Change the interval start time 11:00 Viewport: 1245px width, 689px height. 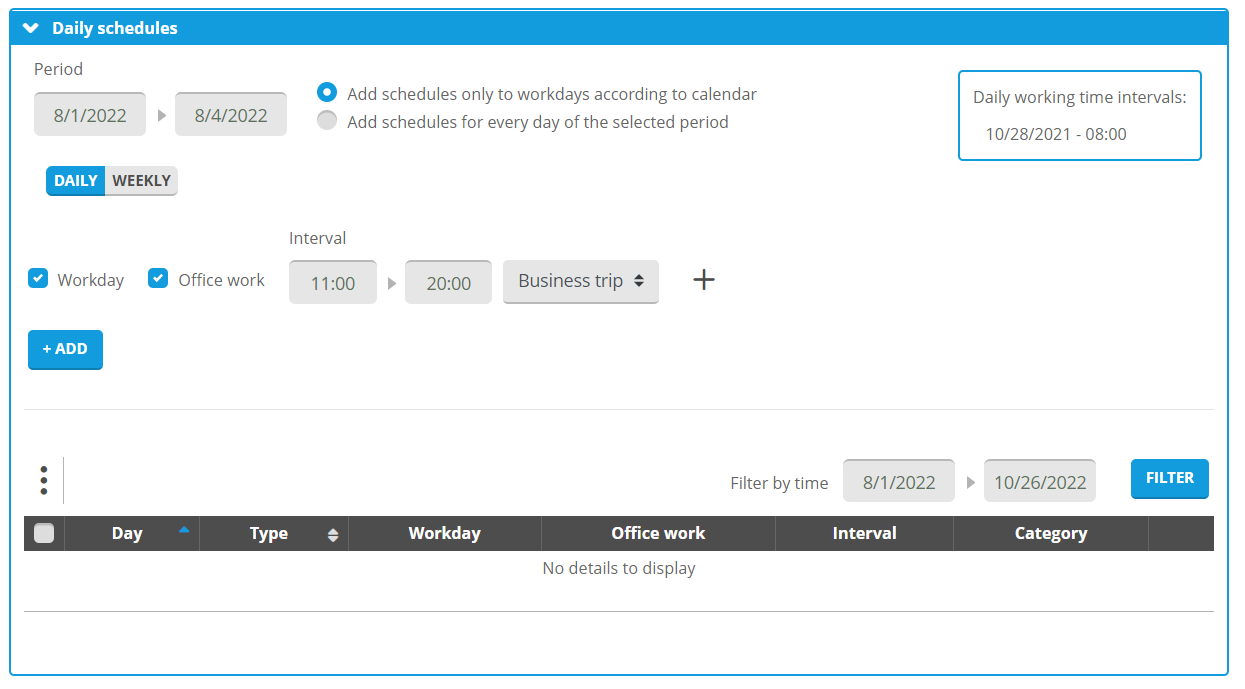(x=333, y=283)
